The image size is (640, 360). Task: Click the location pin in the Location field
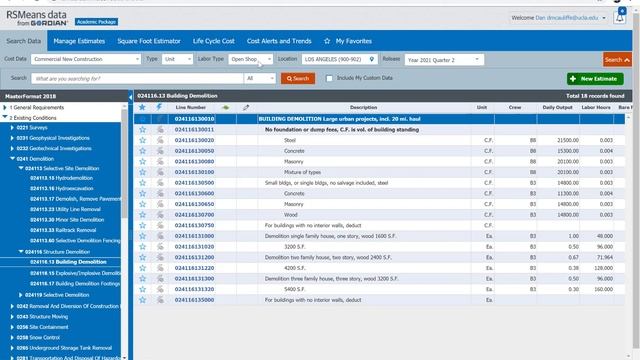pyautogui.click(x=371, y=59)
